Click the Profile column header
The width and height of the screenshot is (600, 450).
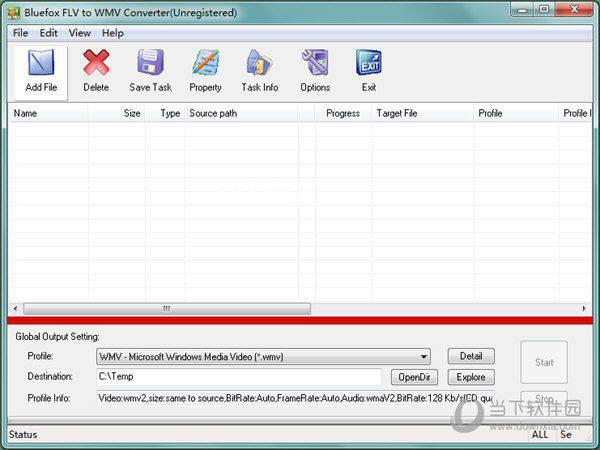pyautogui.click(x=516, y=113)
